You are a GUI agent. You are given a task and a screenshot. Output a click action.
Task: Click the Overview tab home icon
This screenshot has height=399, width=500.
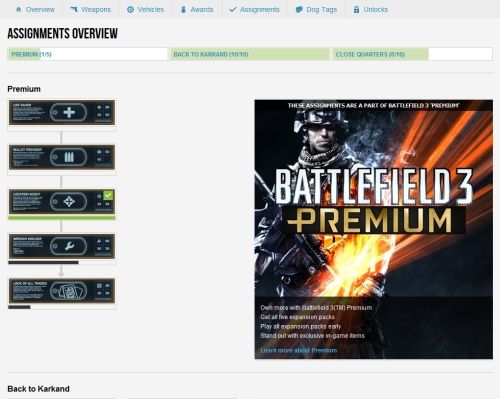click(x=19, y=10)
